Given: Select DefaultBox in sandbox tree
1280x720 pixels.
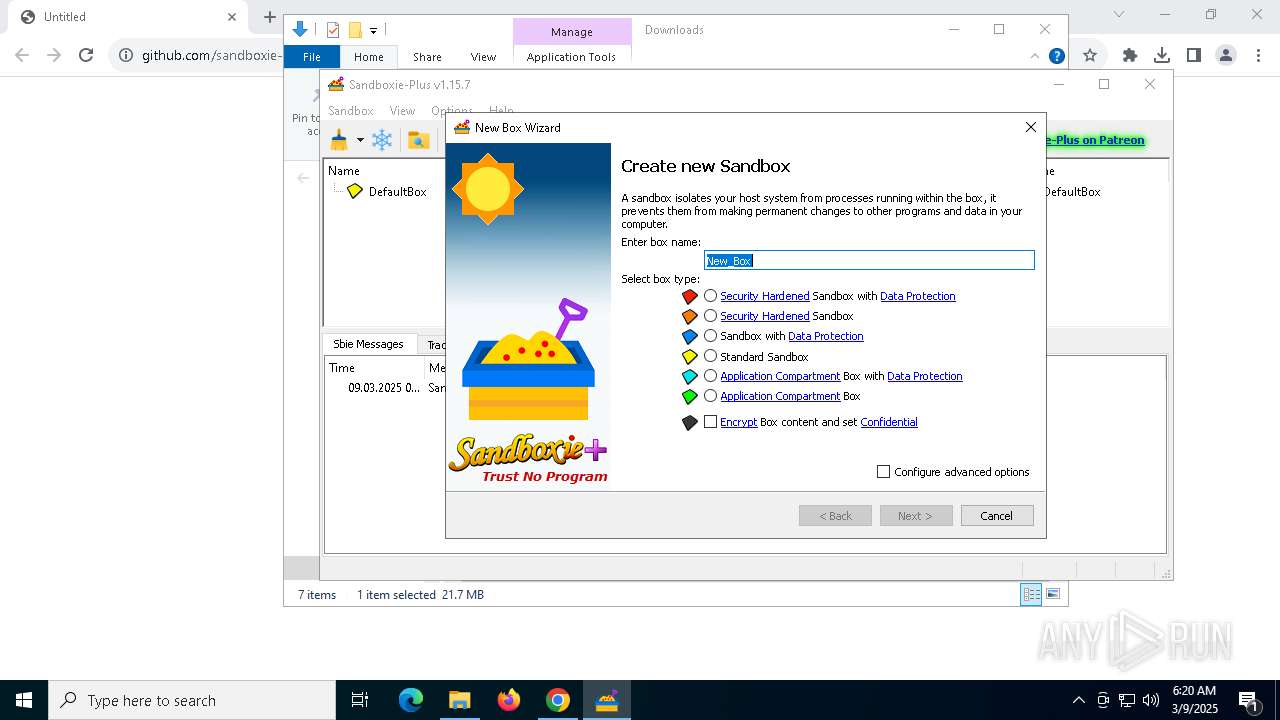Looking at the screenshot, I should point(397,191).
